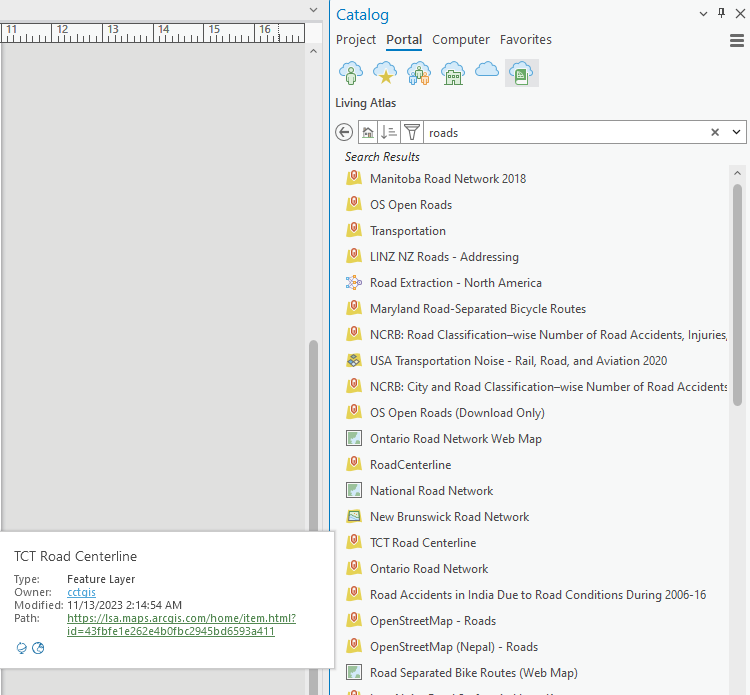Close the Catalog pane
Image resolution: width=750 pixels, height=695 pixels.
click(x=740, y=14)
